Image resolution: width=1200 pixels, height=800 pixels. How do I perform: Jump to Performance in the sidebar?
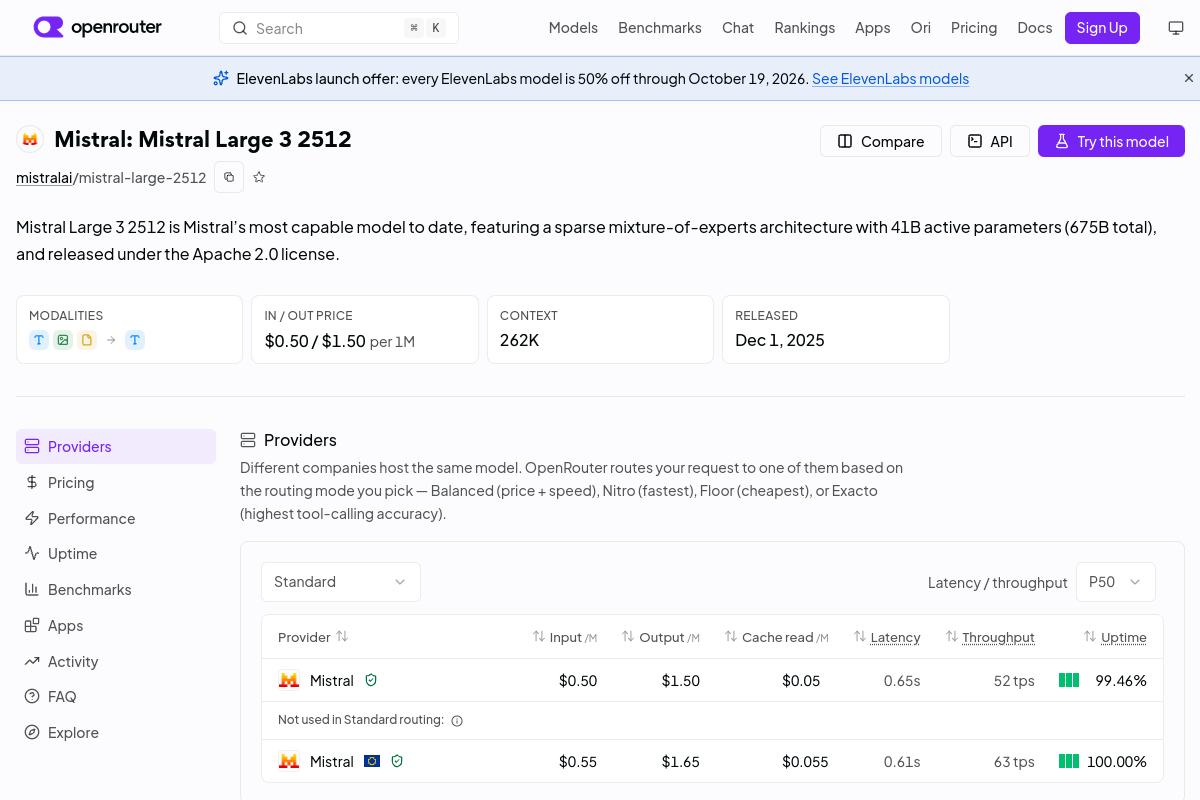[x=116, y=518]
